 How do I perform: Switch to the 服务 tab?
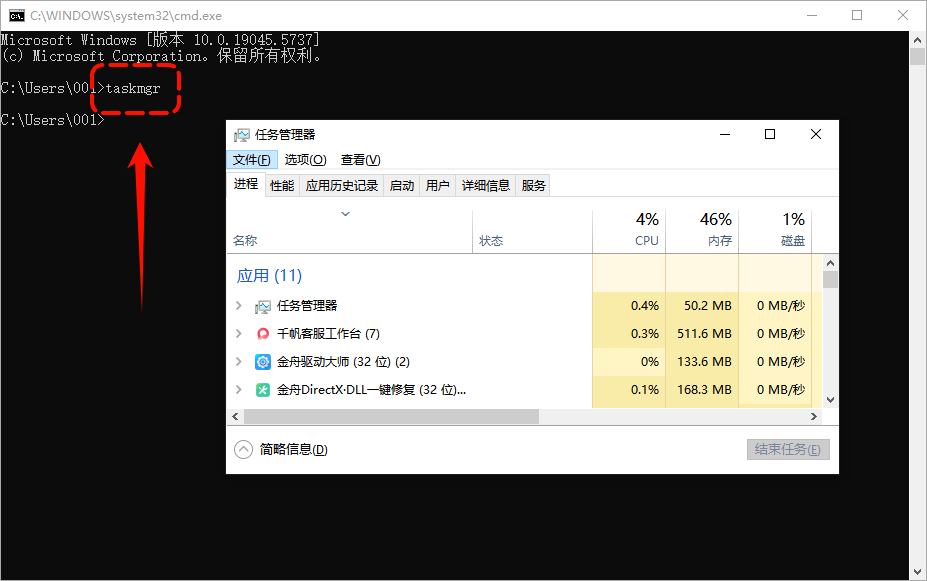click(x=533, y=186)
